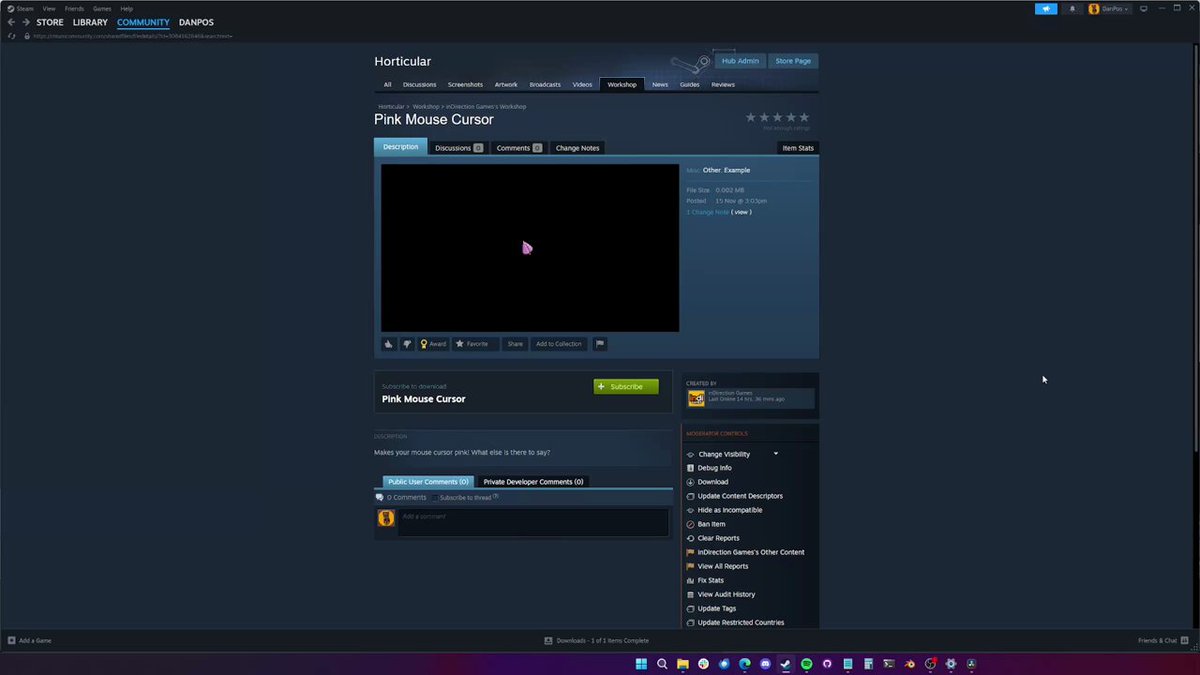Click in the Add a comment field
The image size is (1200, 675).
coord(533,522)
